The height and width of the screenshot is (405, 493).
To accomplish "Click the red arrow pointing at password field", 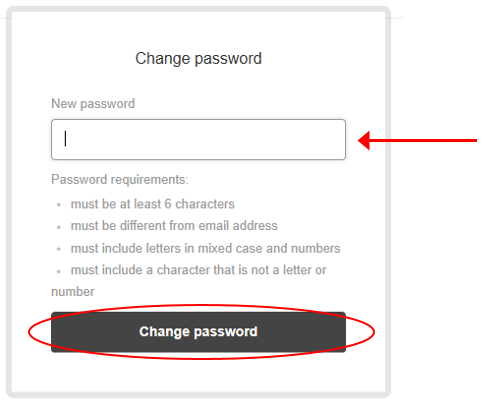I will coord(417,140).
